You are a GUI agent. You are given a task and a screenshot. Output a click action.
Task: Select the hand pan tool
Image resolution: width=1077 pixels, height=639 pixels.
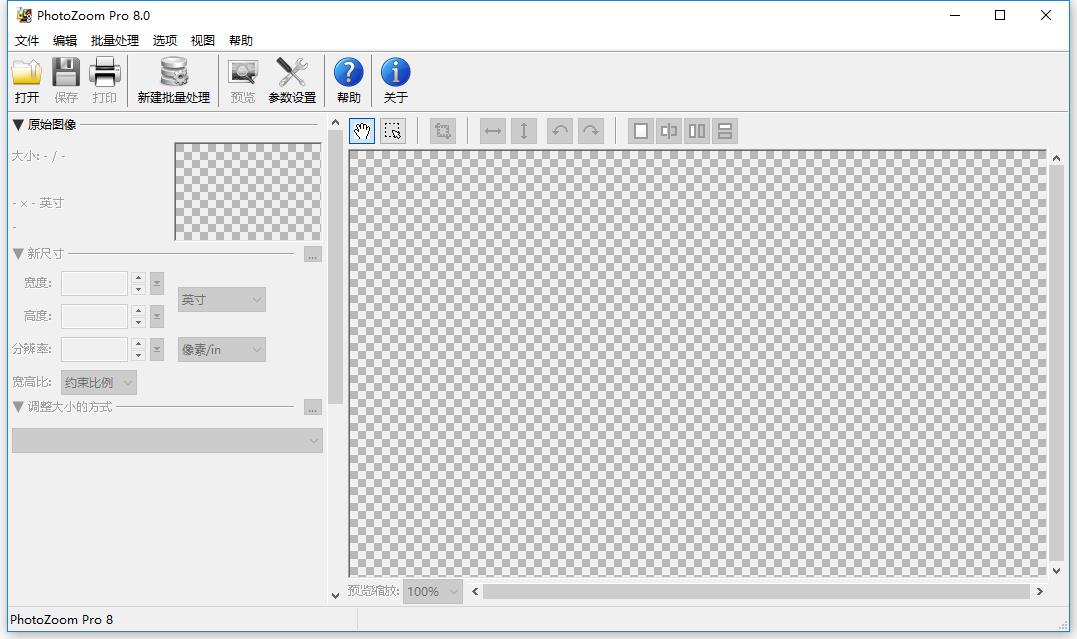click(362, 131)
